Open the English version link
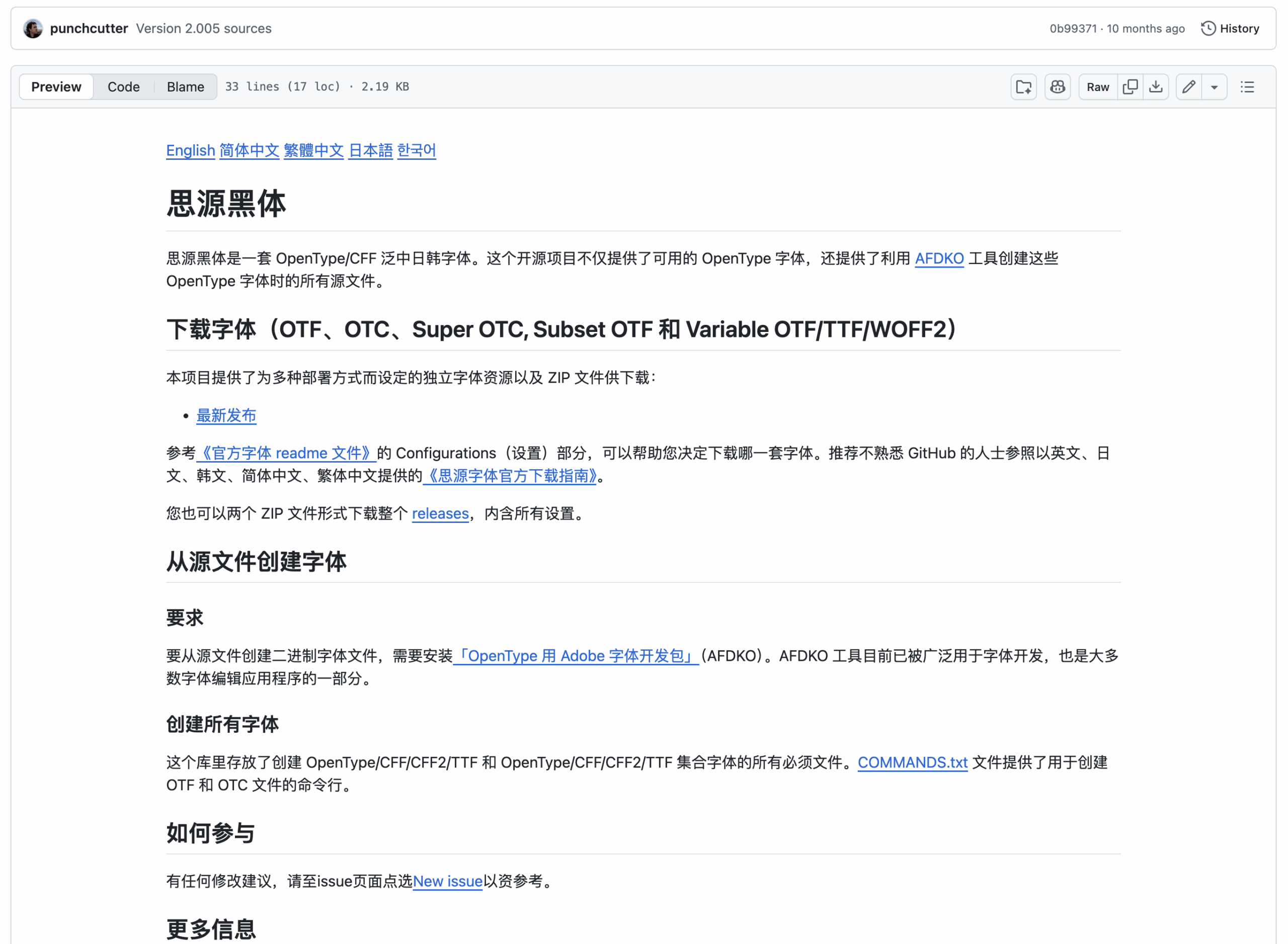This screenshot has width=1288, height=944. point(190,150)
